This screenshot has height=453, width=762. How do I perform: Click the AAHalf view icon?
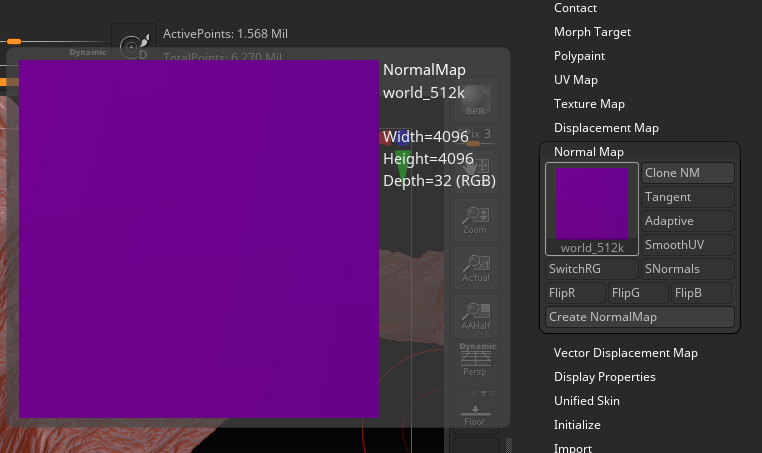[x=475, y=316]
